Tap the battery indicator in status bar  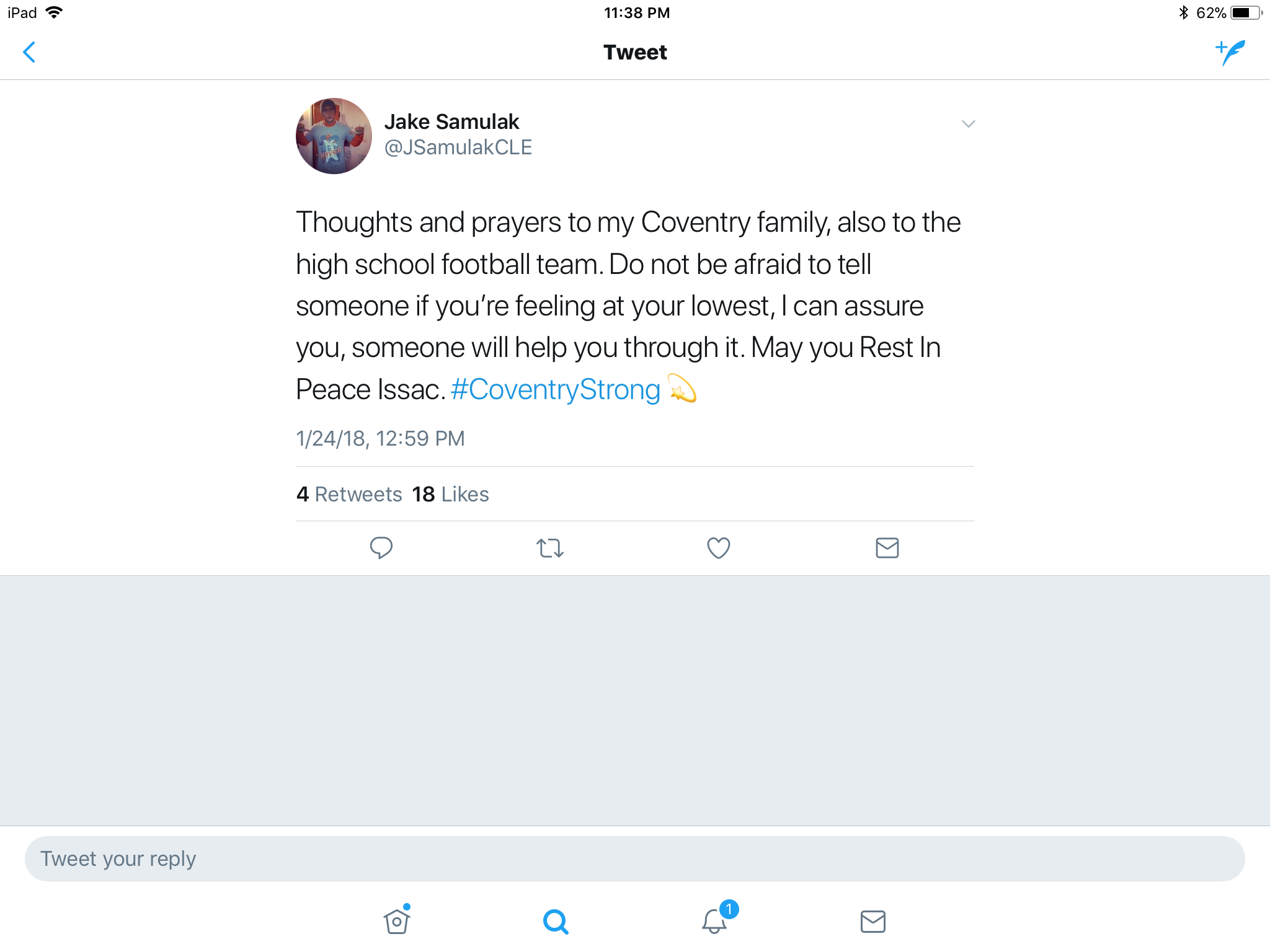click(1245, 13)
